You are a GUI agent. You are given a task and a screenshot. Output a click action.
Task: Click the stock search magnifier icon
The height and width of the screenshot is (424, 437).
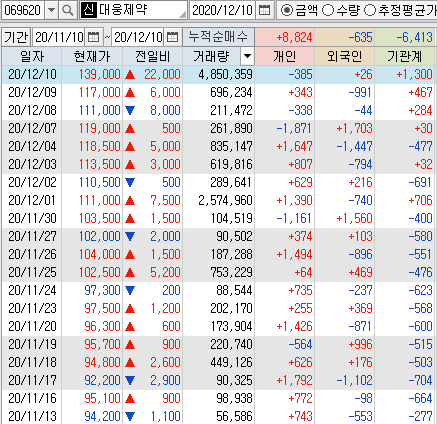[x=68, y=10]
